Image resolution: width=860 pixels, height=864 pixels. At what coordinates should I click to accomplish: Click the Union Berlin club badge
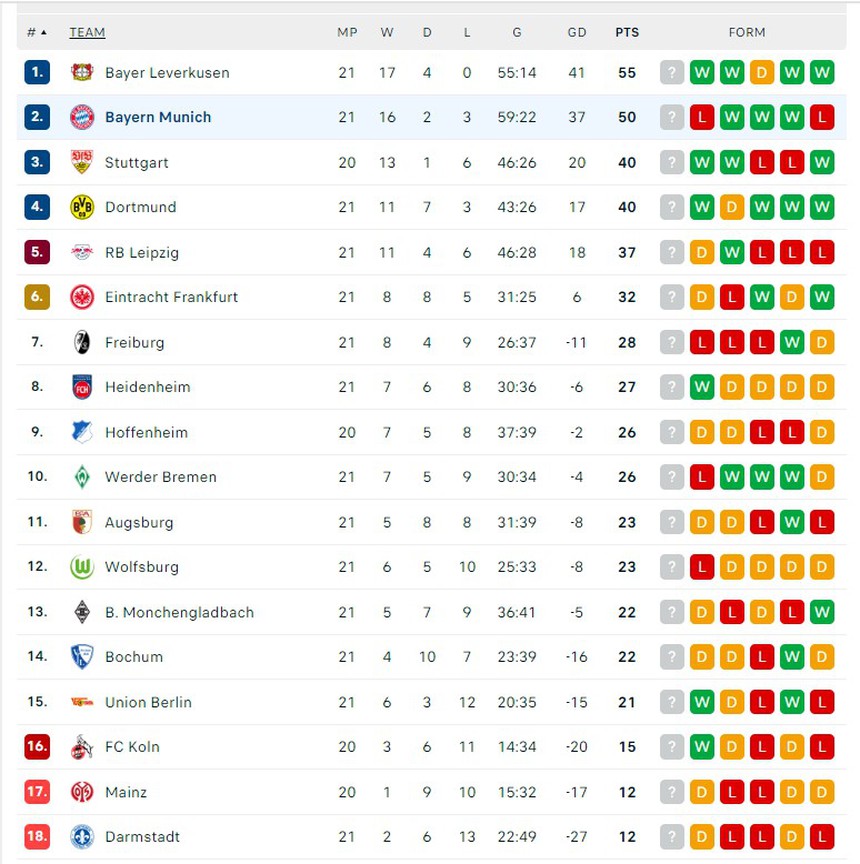(x=84, y=702)
